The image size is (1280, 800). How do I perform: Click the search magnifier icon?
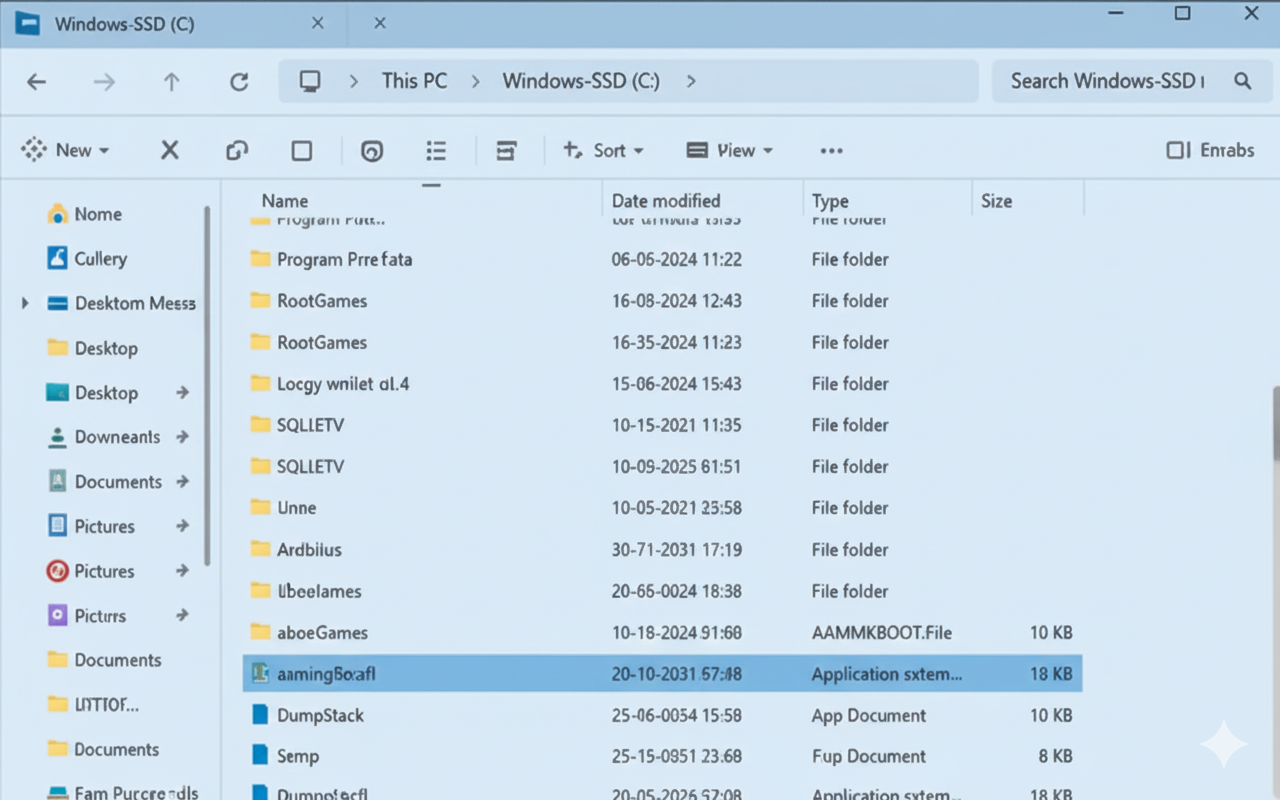tap(1243, 81)
